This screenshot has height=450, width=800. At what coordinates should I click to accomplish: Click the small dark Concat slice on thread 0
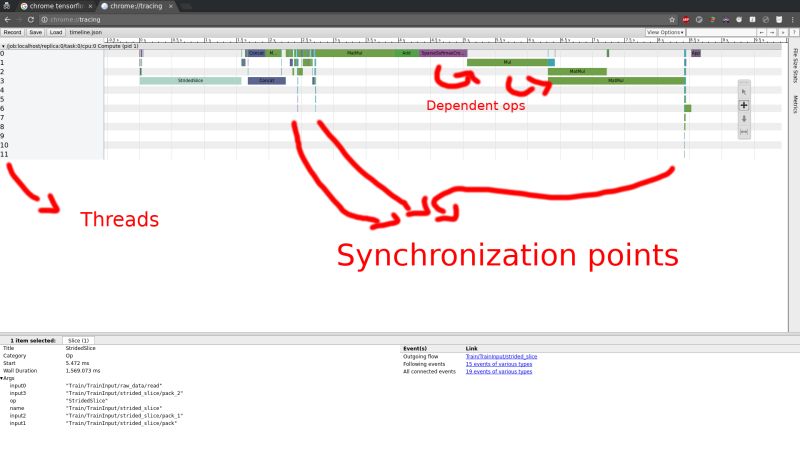(256, 53)
